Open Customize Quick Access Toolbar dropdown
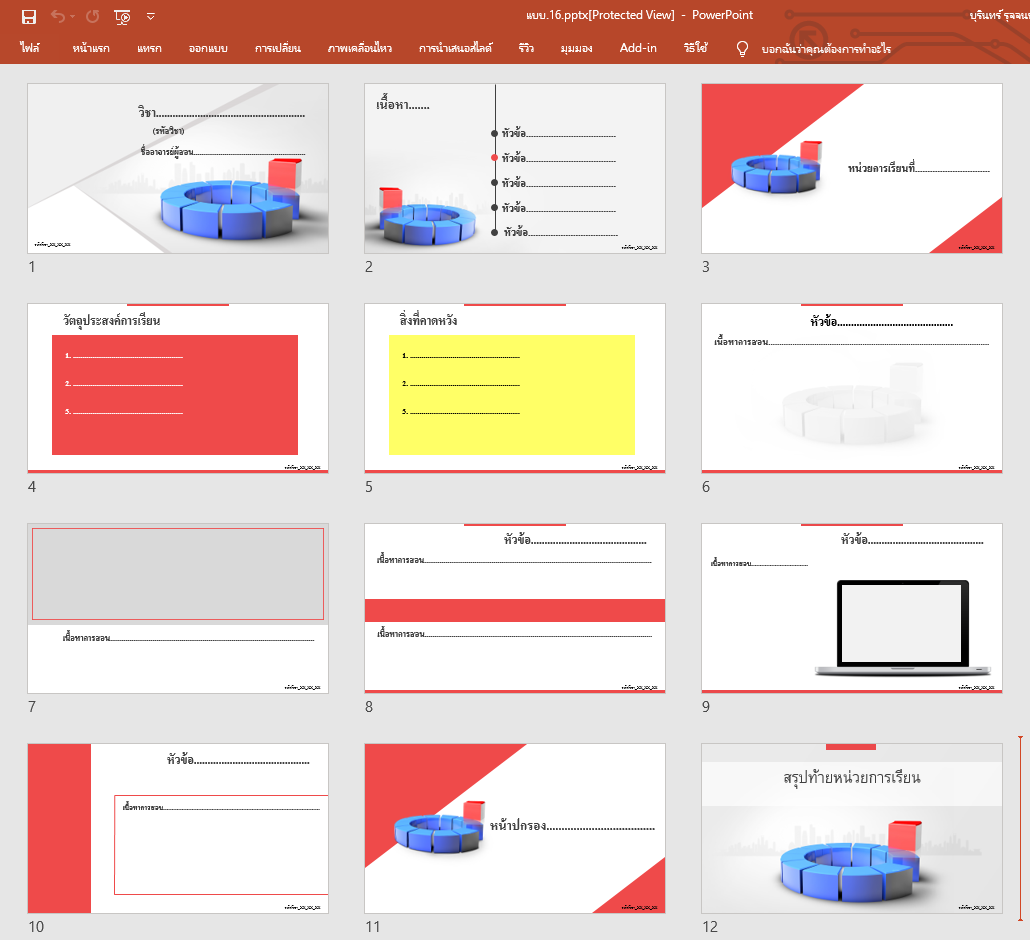 point(151,16)
